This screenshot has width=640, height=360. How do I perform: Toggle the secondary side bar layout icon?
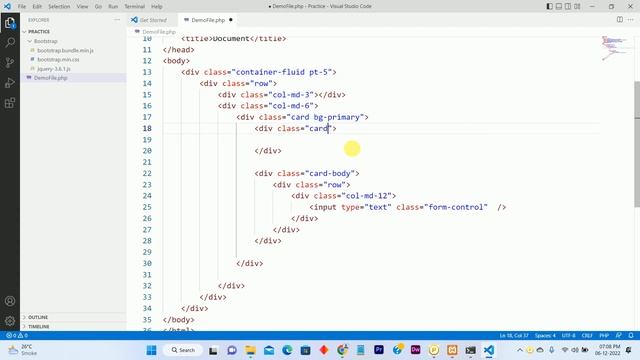(x=568, y=6)
